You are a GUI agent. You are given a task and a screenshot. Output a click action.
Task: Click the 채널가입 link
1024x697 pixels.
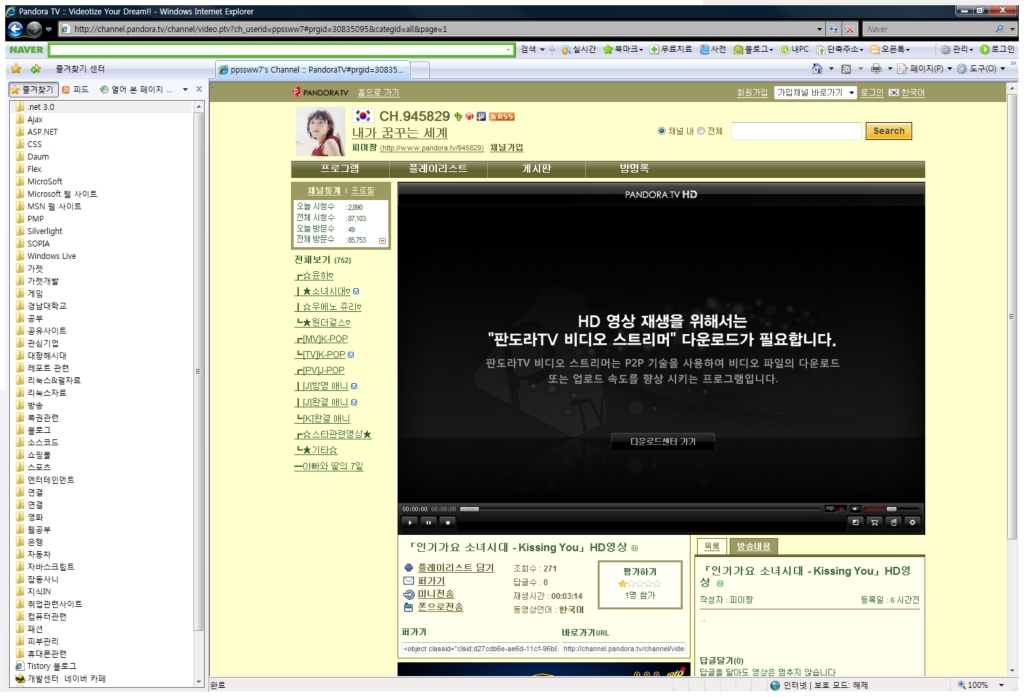506,148
